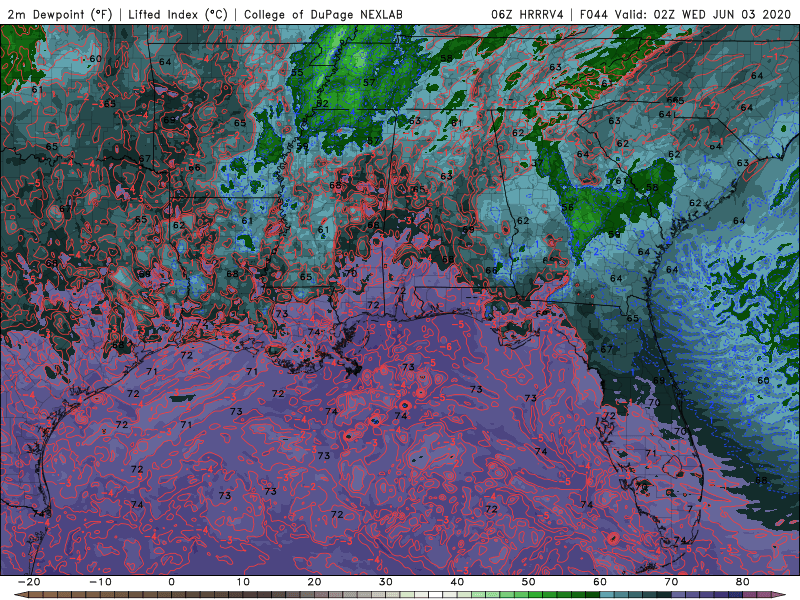Click the 80 label on the color scale
Viewport: 800px width, 600px height.
[743, 582]
